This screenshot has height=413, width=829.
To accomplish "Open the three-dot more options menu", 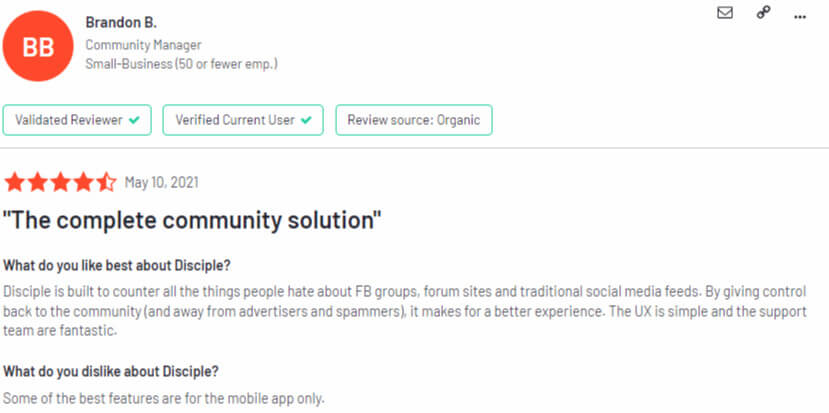I will pyautogui.click(x=799, y=15).
